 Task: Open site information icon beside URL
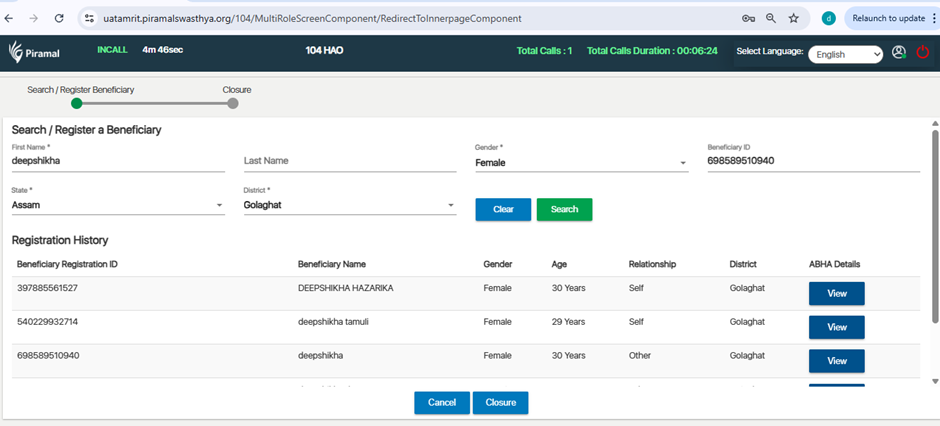click(89, 18)
